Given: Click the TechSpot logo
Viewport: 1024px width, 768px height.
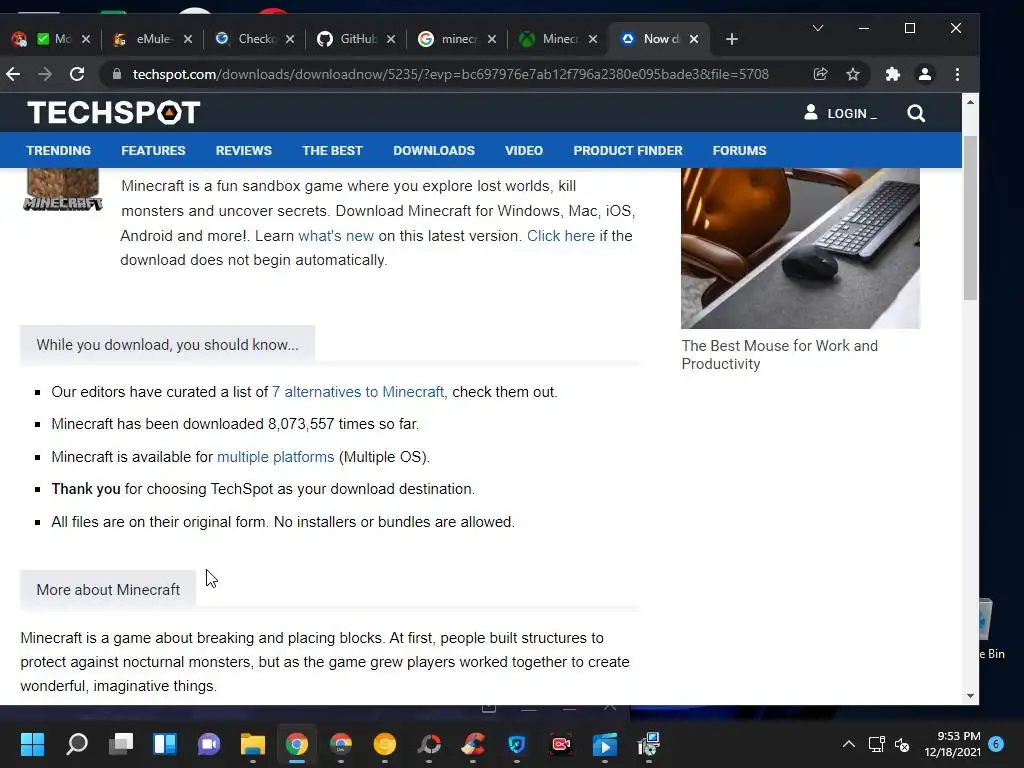Looking at the screenshot, I should 114,112.
